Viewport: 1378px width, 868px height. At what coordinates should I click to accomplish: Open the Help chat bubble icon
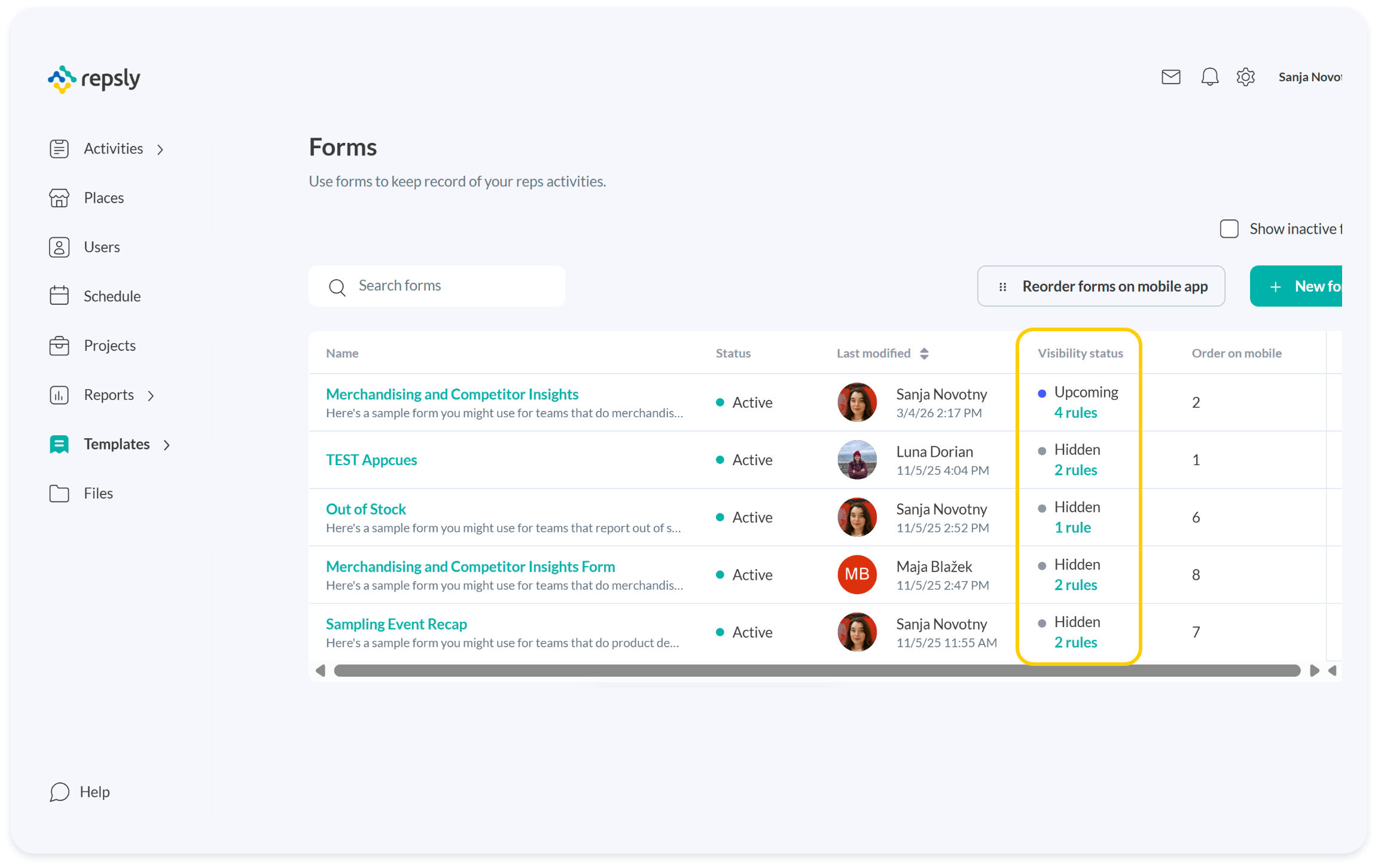point(59,792)
